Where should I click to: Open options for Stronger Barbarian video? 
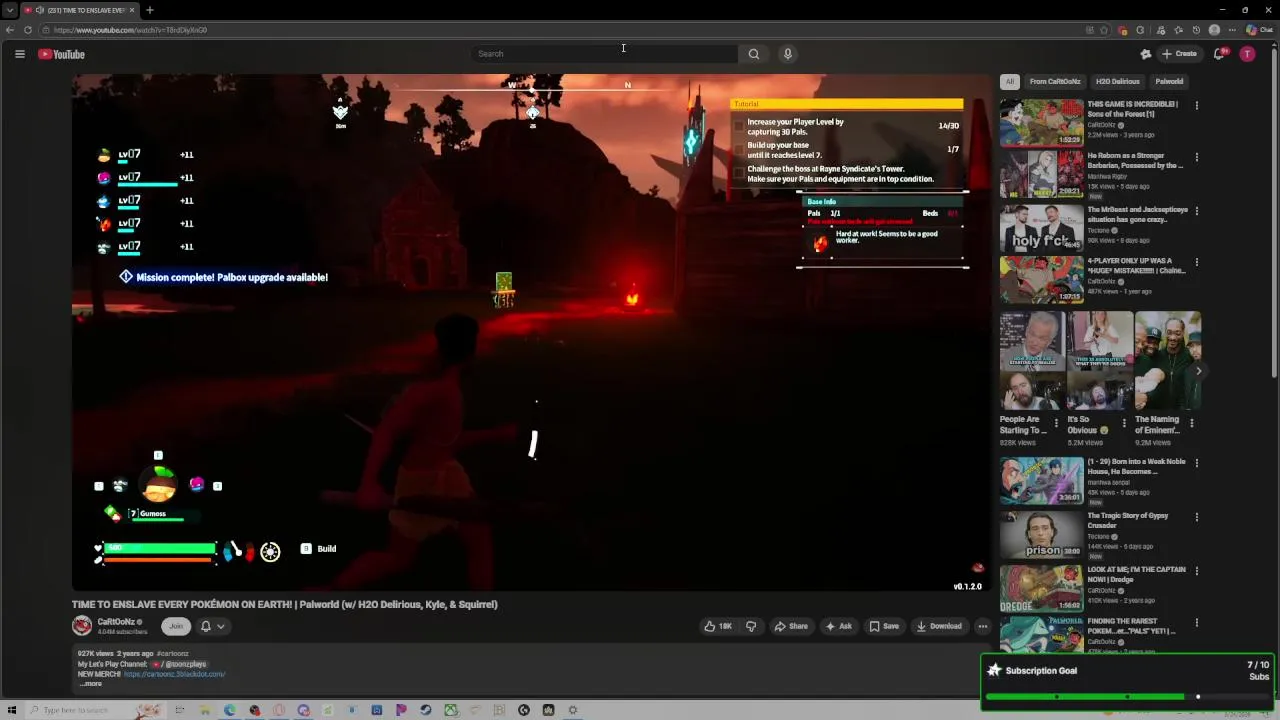pyautogui.click(x=1196, y=157)
